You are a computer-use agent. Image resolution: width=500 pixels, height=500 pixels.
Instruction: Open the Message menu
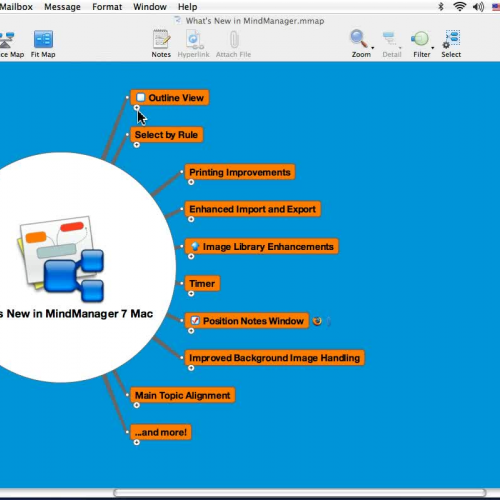point(62,7)
